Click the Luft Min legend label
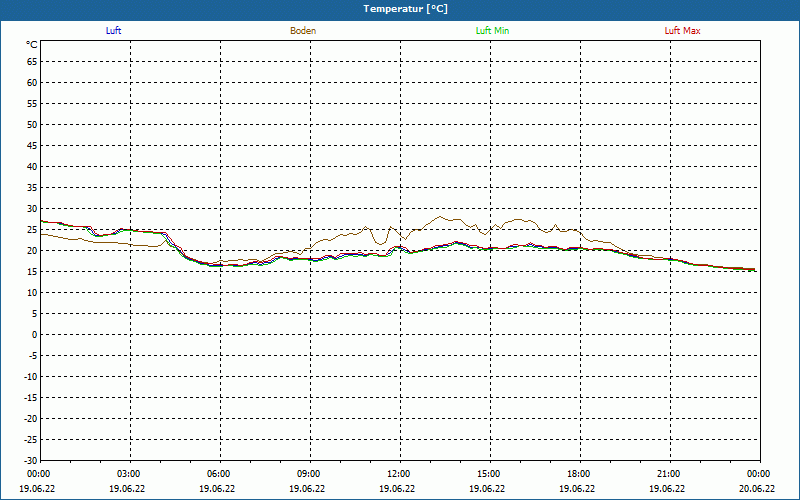The height and width of the screenshot is (500, 800). (492, 31)
